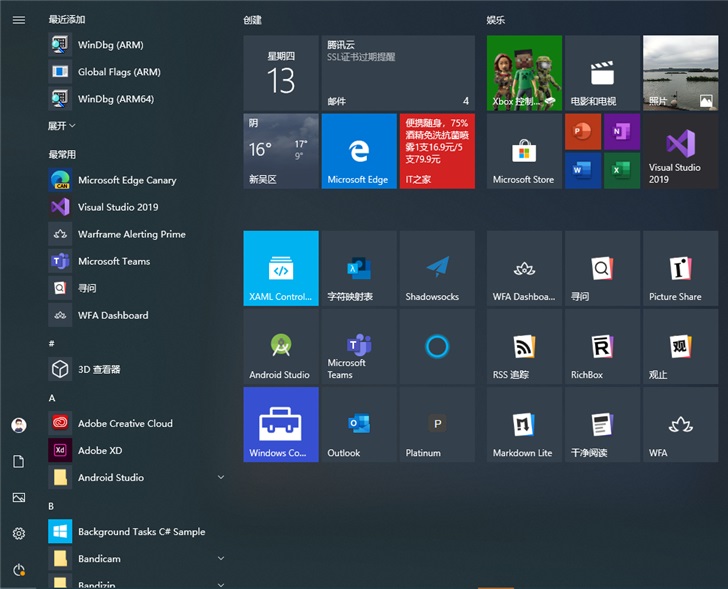The height and width of the screenshot is (589, 728).
Task: Click the letter A section header
Action: tap(52, 398)
